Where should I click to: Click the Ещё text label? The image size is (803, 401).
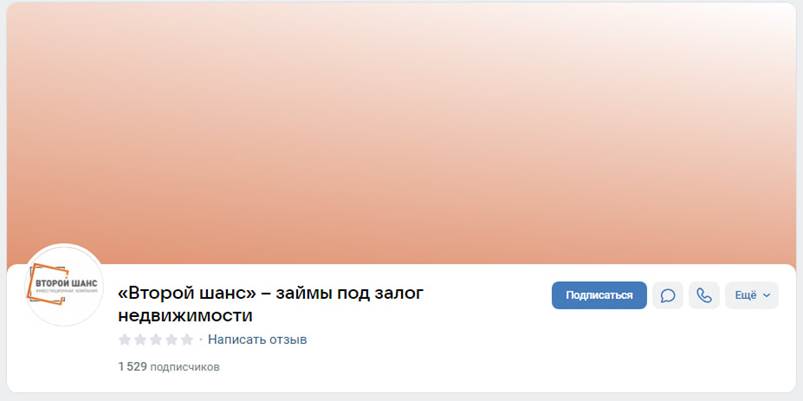(746, 296)
